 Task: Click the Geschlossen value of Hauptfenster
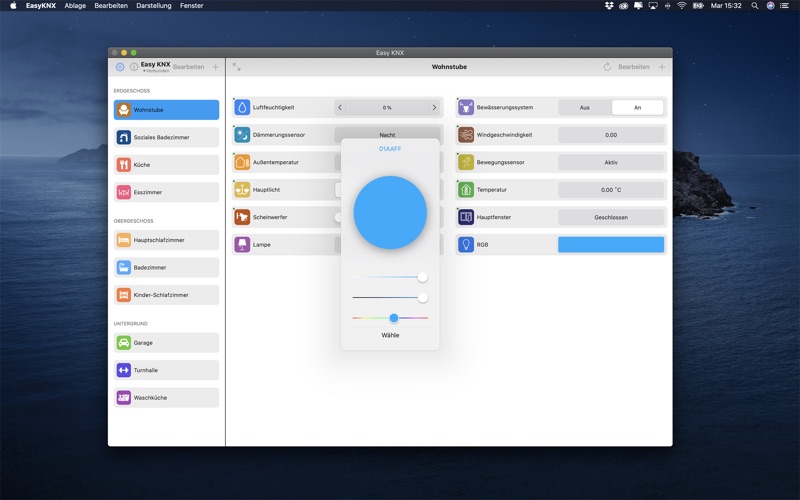611,217
